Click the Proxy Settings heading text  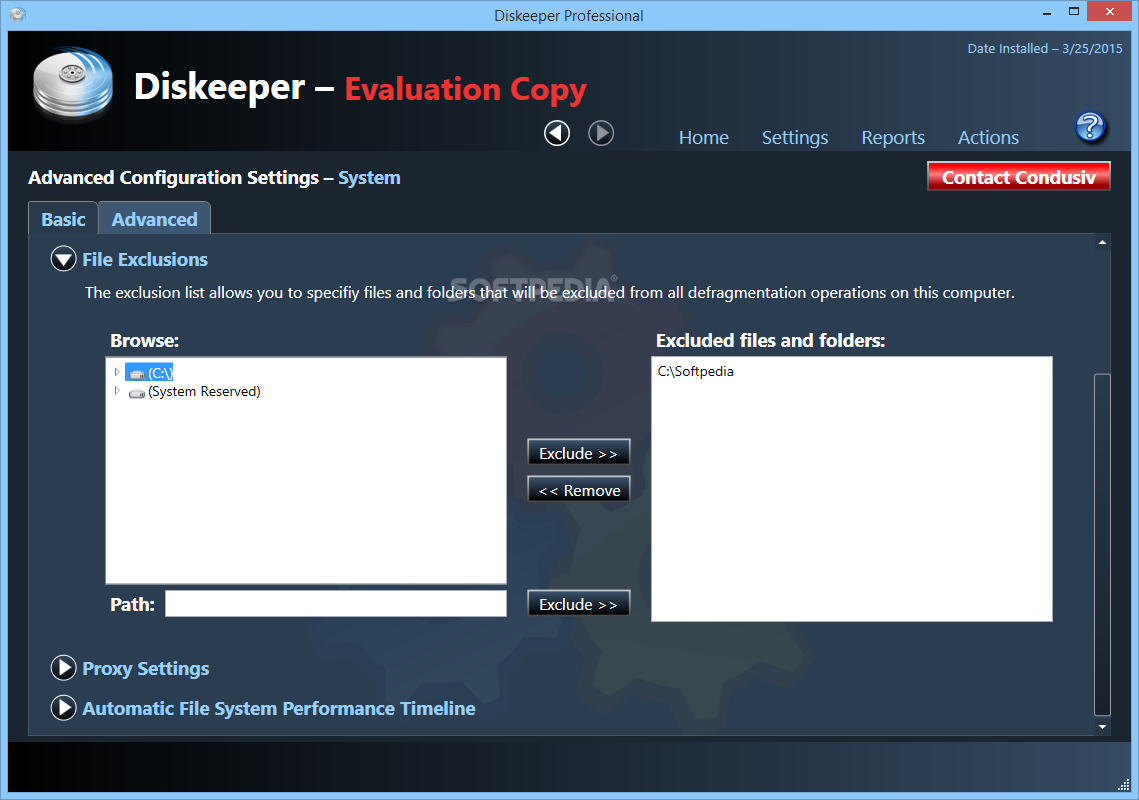(145, 668)
